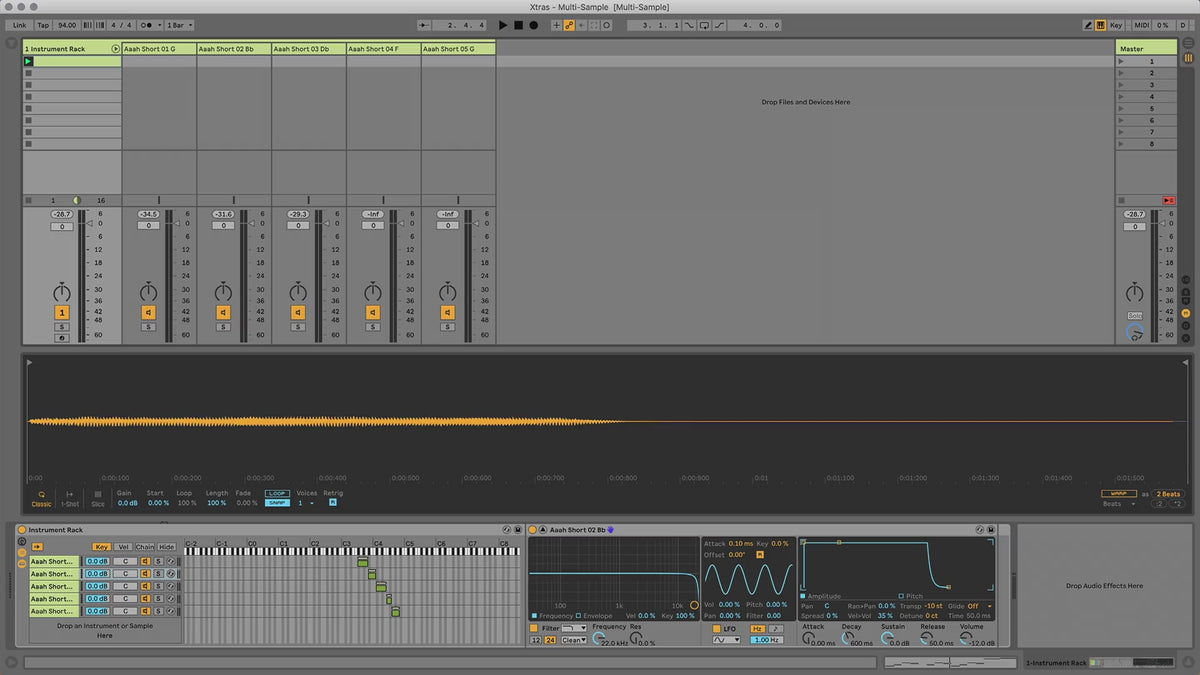This screenshot has height=675, width=1200.
Task: Launch the first clip slot in Instrument Rack
Action: click(28, 61)
